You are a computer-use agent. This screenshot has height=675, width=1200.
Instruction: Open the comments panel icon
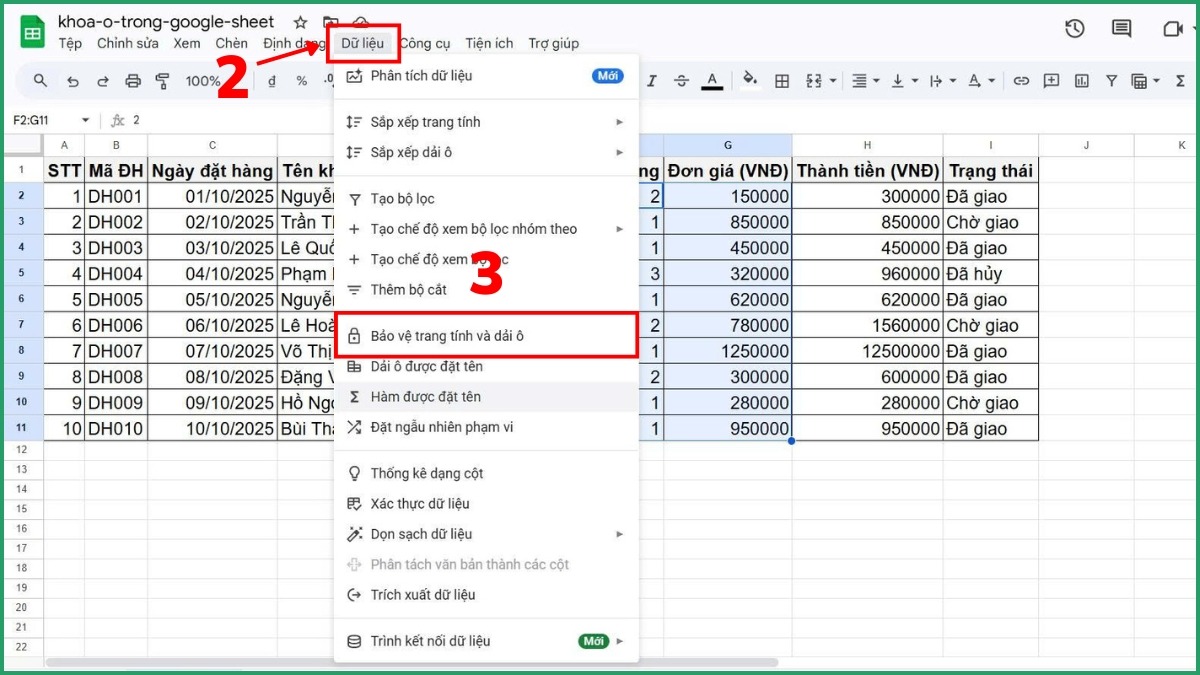(x=1122, y=29)
